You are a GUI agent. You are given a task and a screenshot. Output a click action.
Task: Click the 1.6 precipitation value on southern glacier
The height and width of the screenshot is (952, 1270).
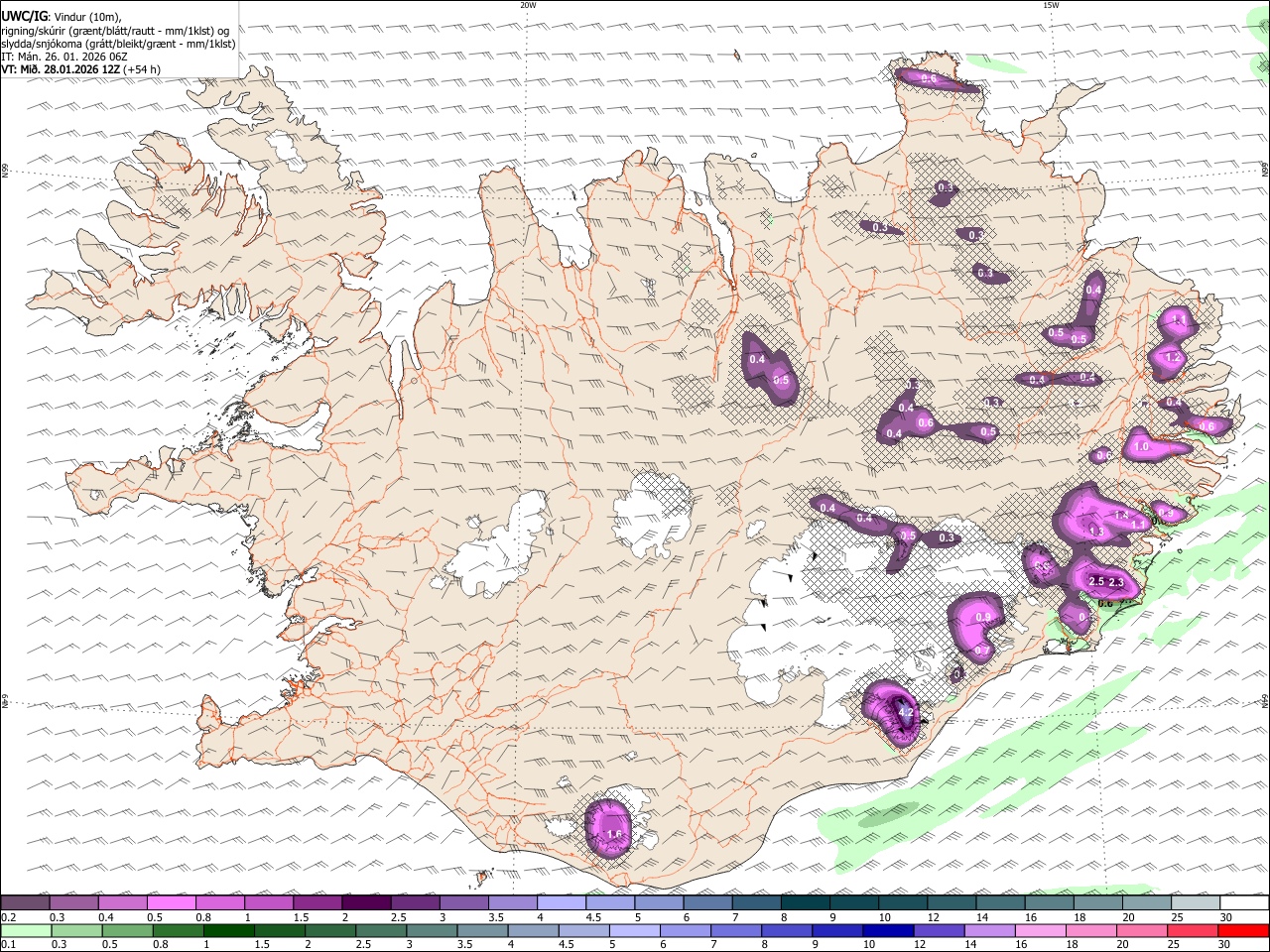(x=614, y=835)
